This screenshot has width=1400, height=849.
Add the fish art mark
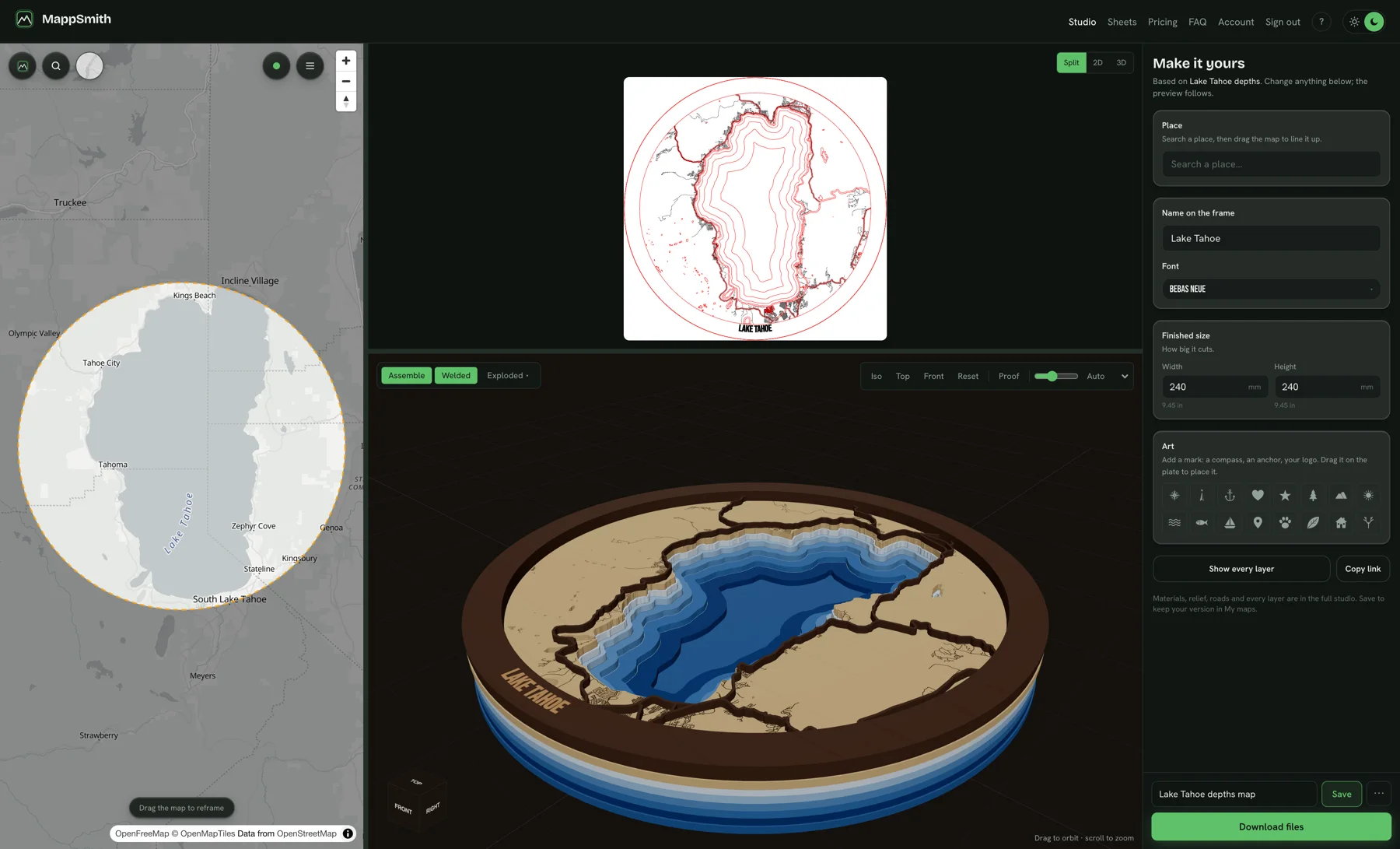pos(1202,523)
